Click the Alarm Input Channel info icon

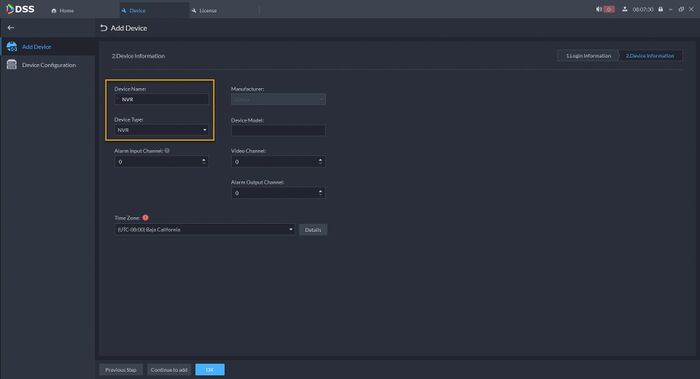pyautogui.click(x=167, y=151)
